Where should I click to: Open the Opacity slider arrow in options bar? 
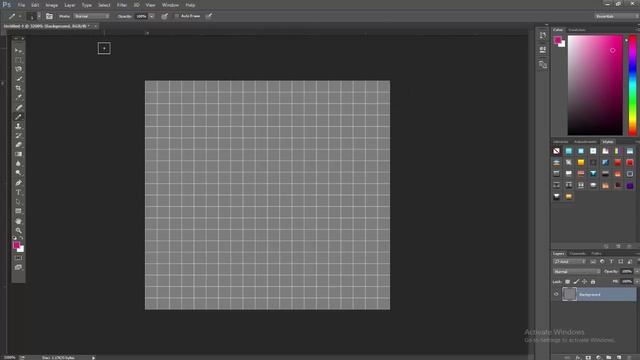pos(152,16)
